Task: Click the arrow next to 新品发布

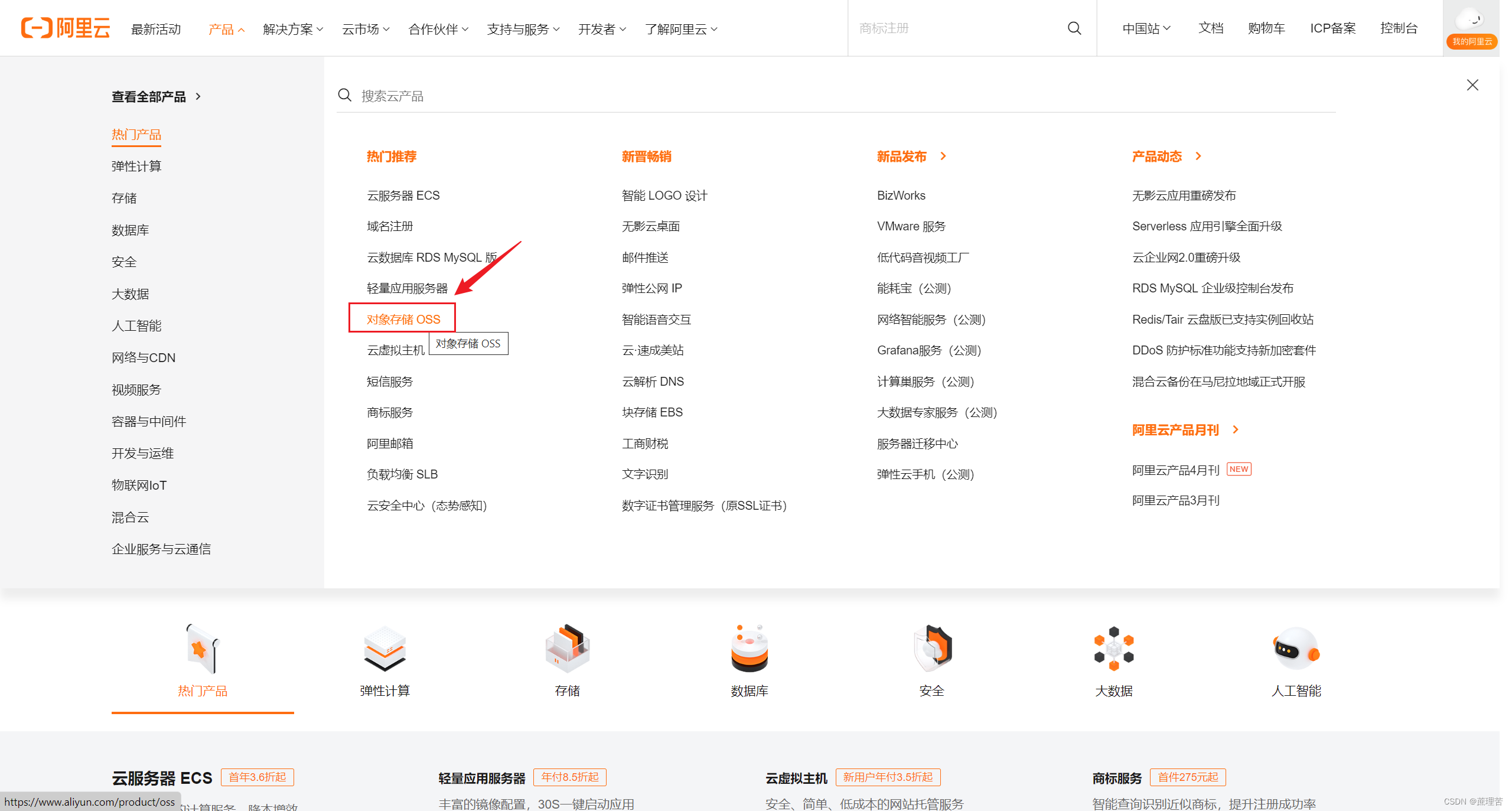Action: (943, 156)
